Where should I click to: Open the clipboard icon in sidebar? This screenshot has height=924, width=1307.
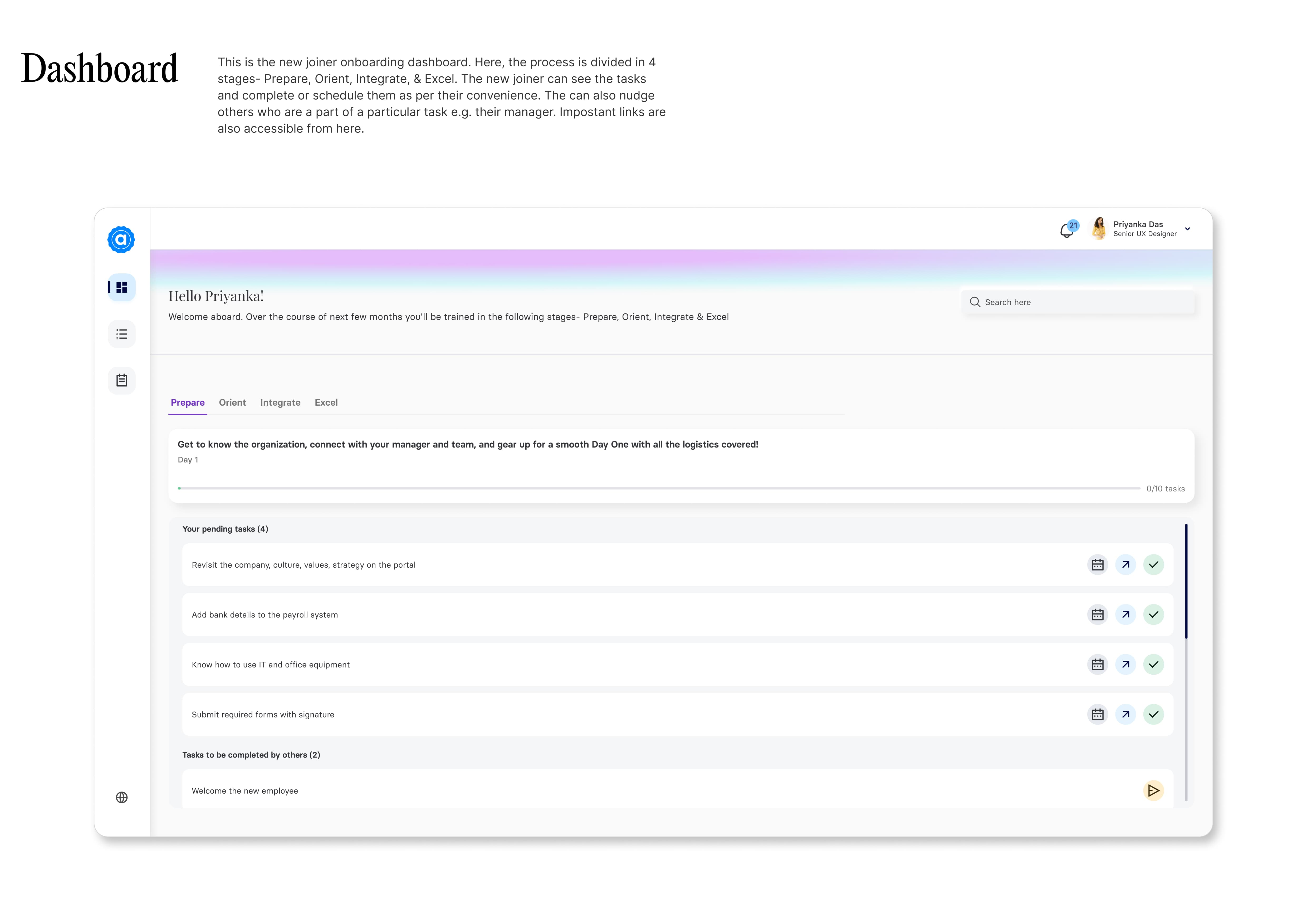pyautogui.click(x=122, y=380)
